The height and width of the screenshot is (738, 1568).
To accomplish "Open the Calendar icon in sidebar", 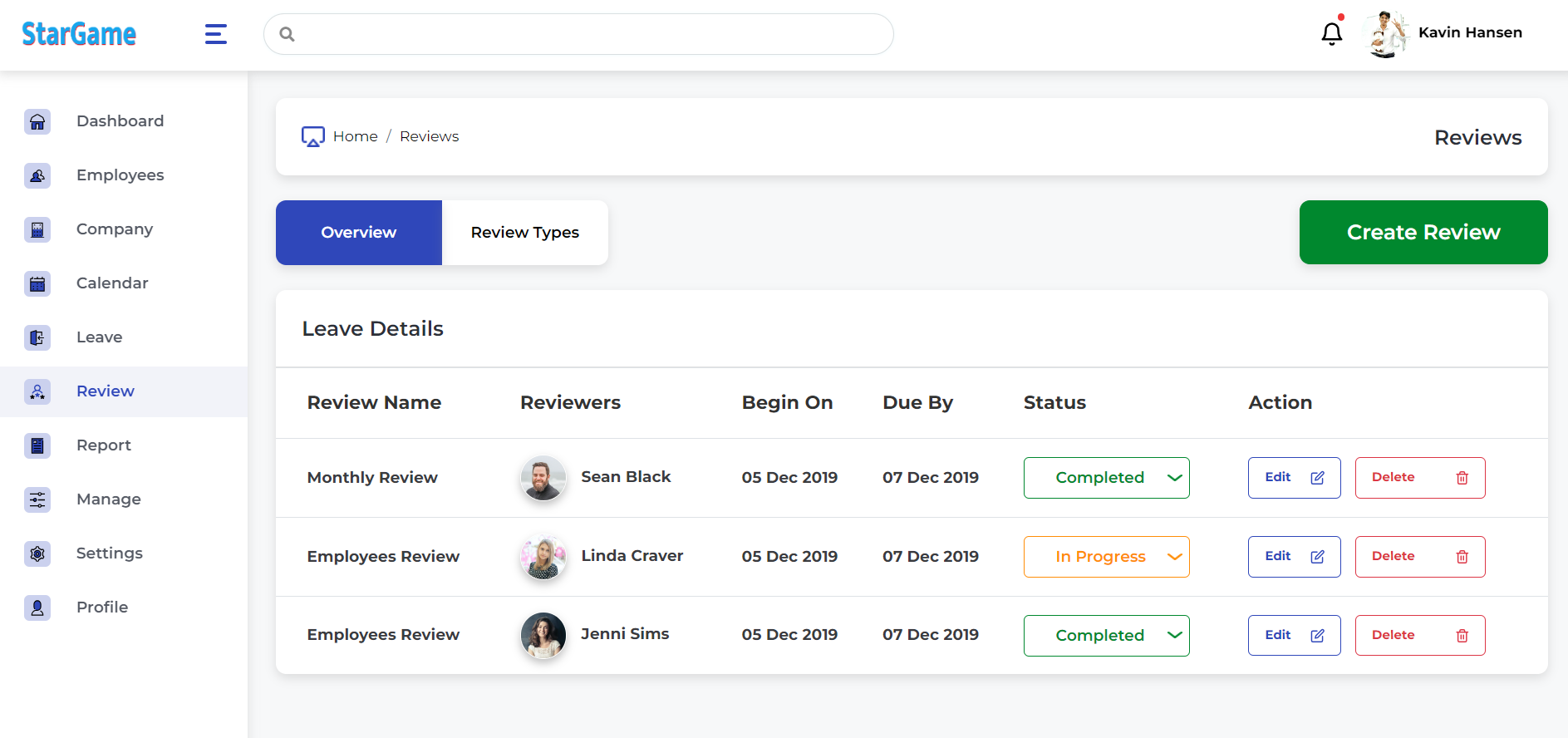I will tap(37, 284).
